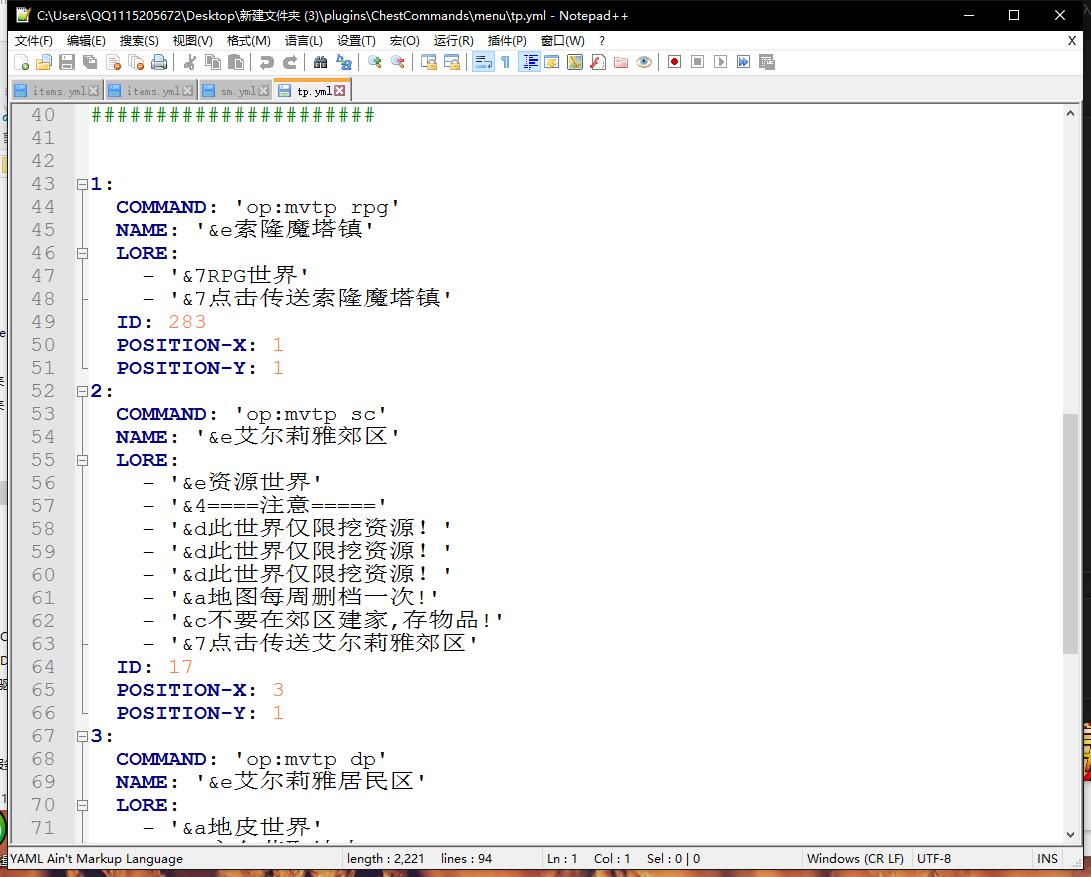Viewport: 1091px width, 877px height.
Task: Collapse the '3:' block at line 67
Action: [82, 736]
